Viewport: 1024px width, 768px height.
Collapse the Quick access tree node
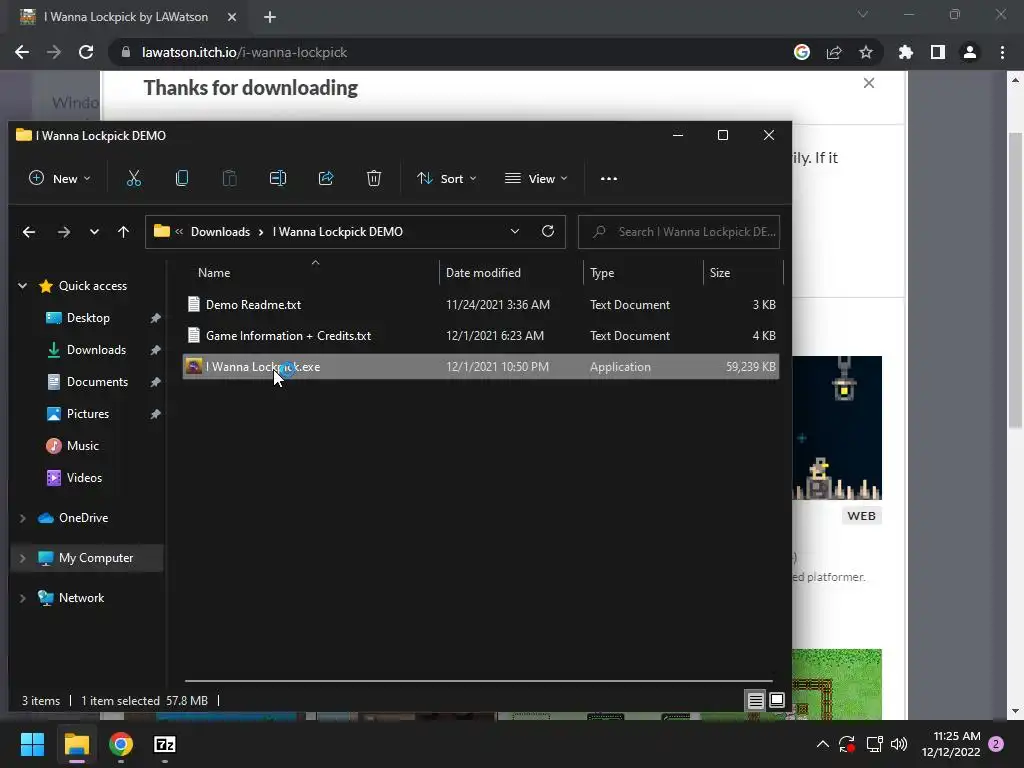[x=22, y=286]
